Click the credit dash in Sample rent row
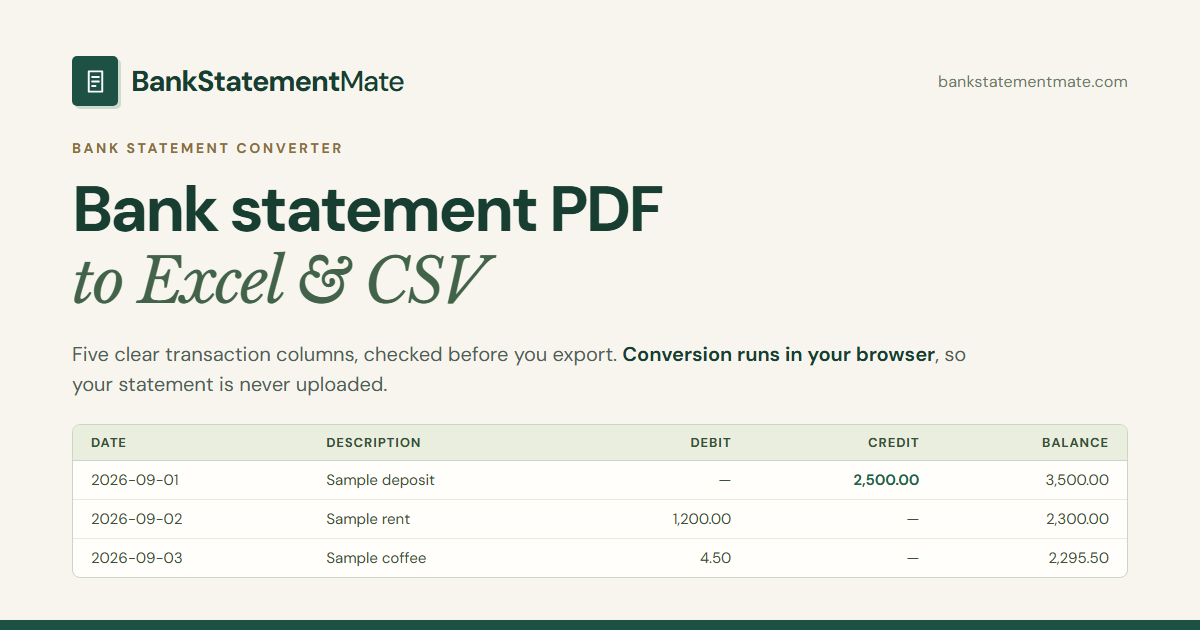Viewport: 1200px width, 630px height. pos(912,519)
